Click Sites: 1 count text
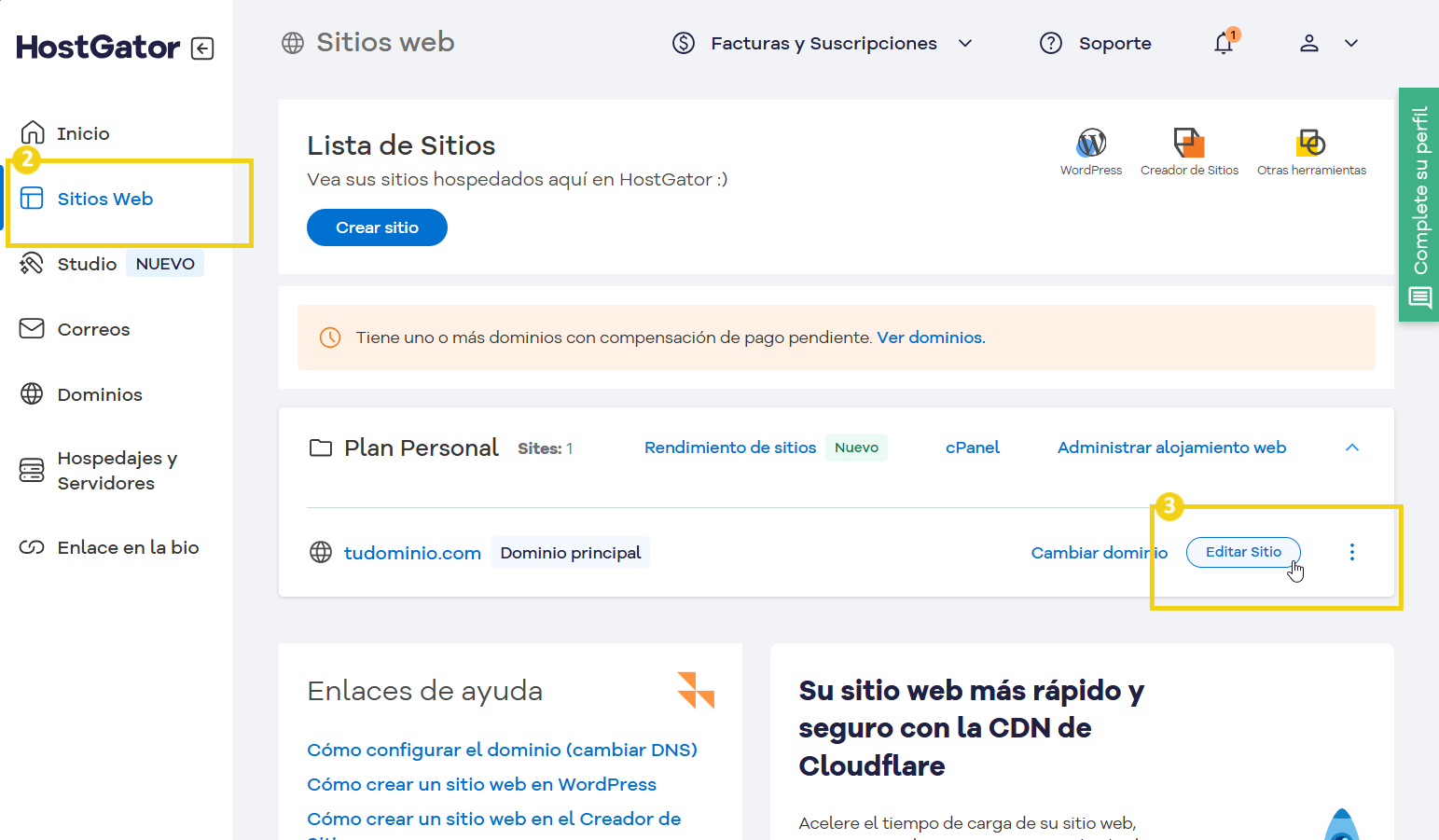The image size is (1439, 840). tap(546, 448)
